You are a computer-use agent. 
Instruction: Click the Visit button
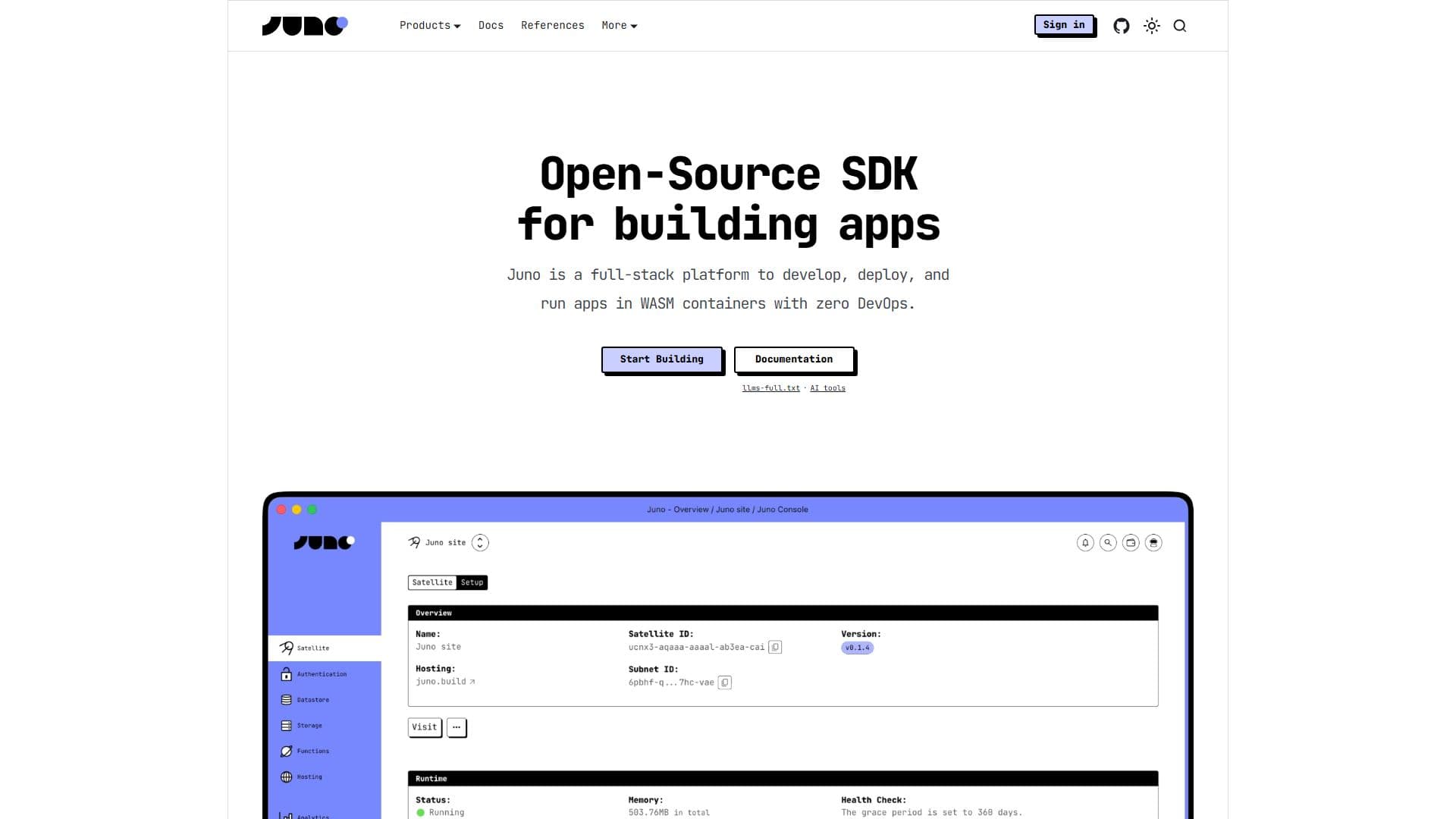[x=425, y=727]
